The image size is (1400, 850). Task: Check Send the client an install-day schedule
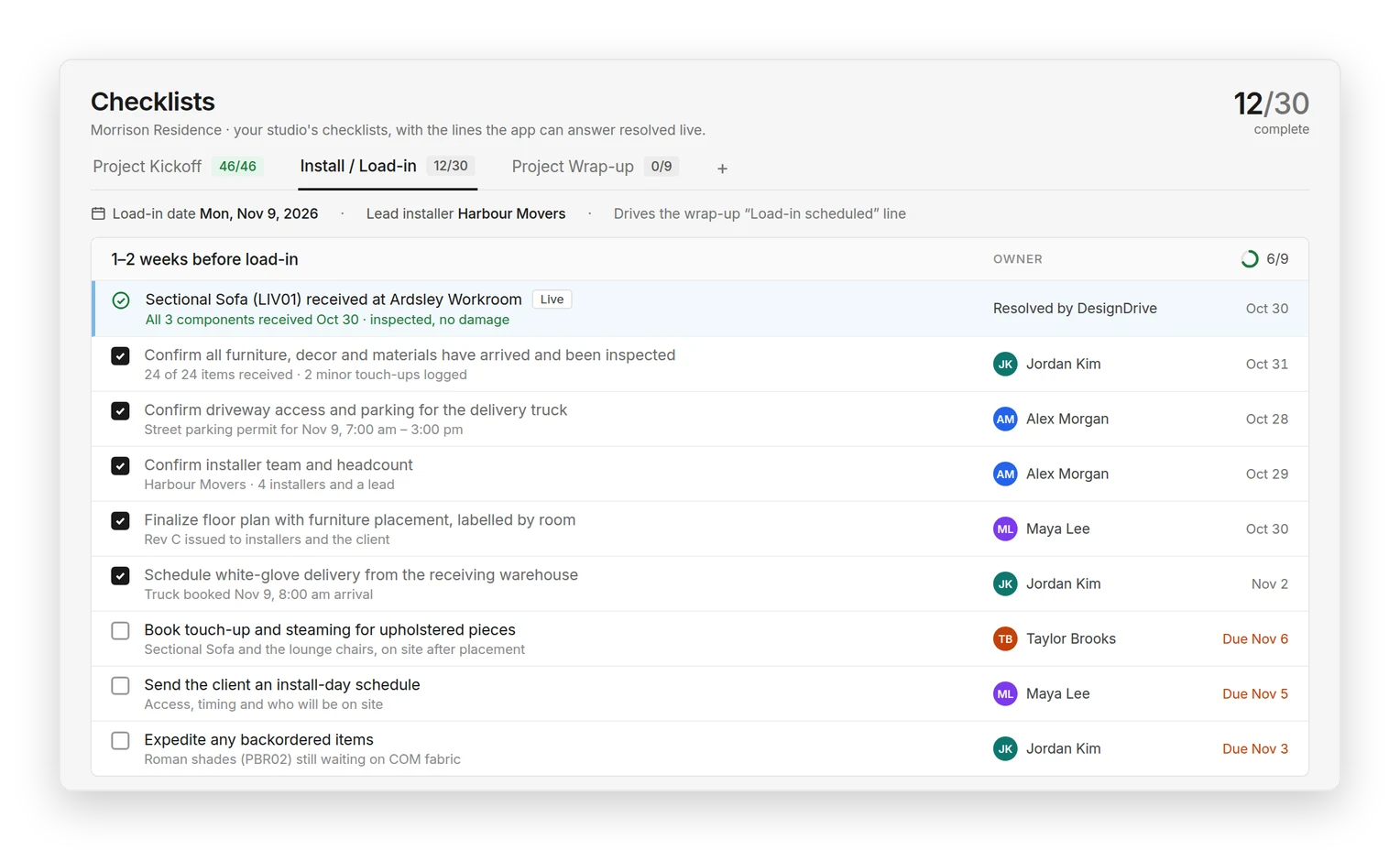tap(120, 686)
